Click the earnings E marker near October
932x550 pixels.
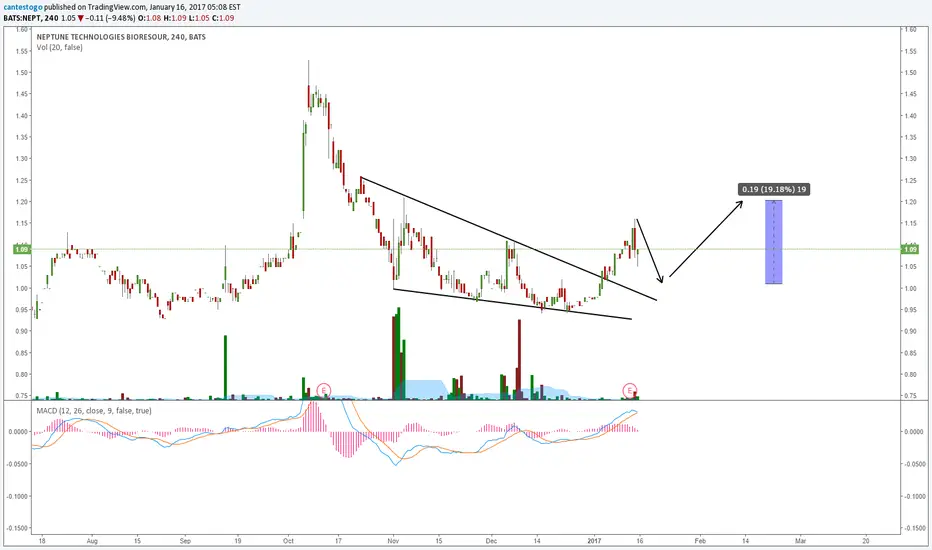pos(323,391)
